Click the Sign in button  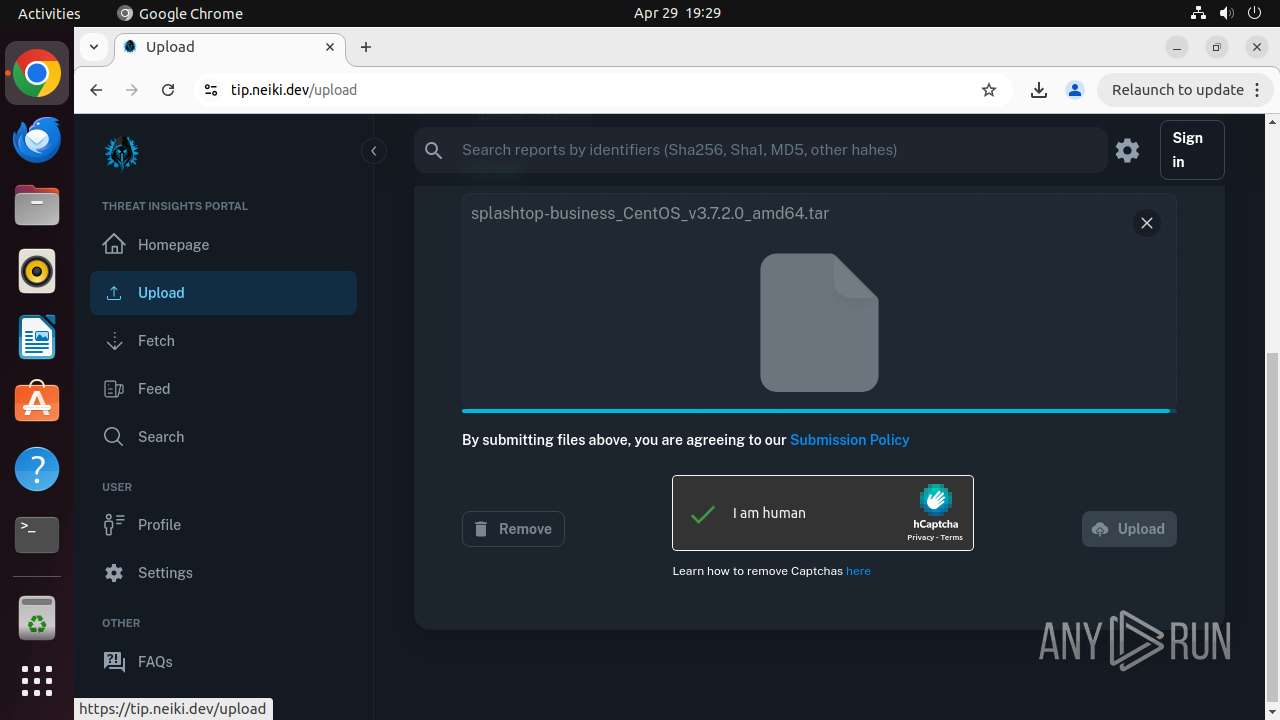point(1192,150)
